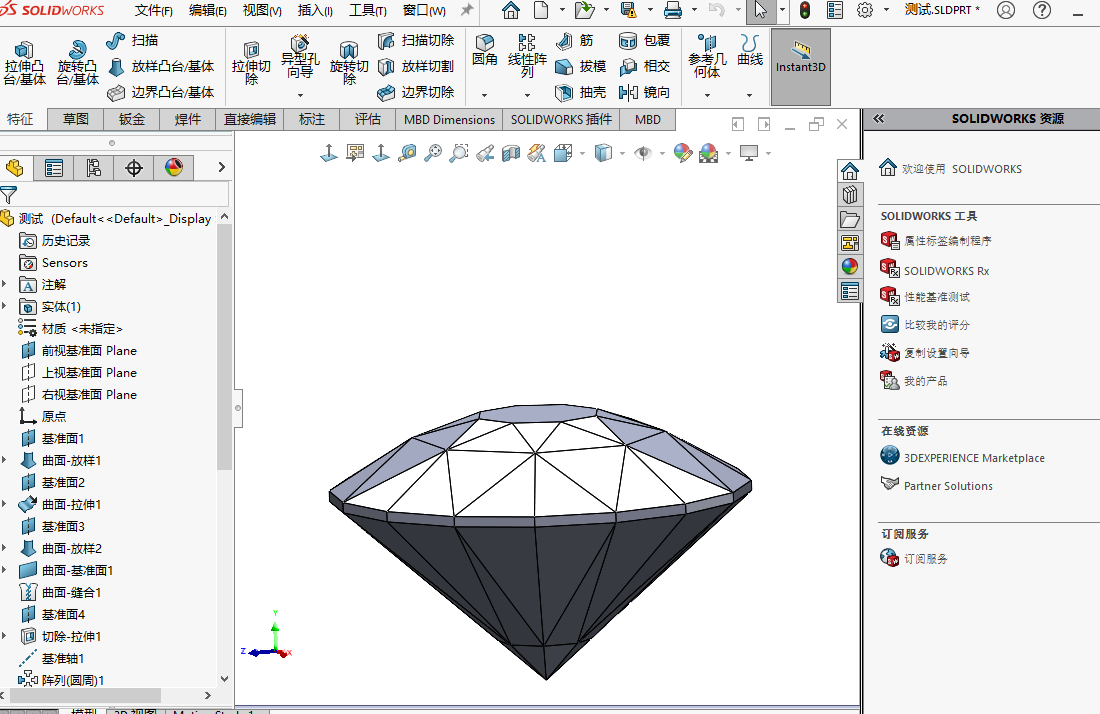The height and width of the screenshot is (714, 1100).
Task: Select the 旋转凸台/基体 tool
Action: coord(76,58)
